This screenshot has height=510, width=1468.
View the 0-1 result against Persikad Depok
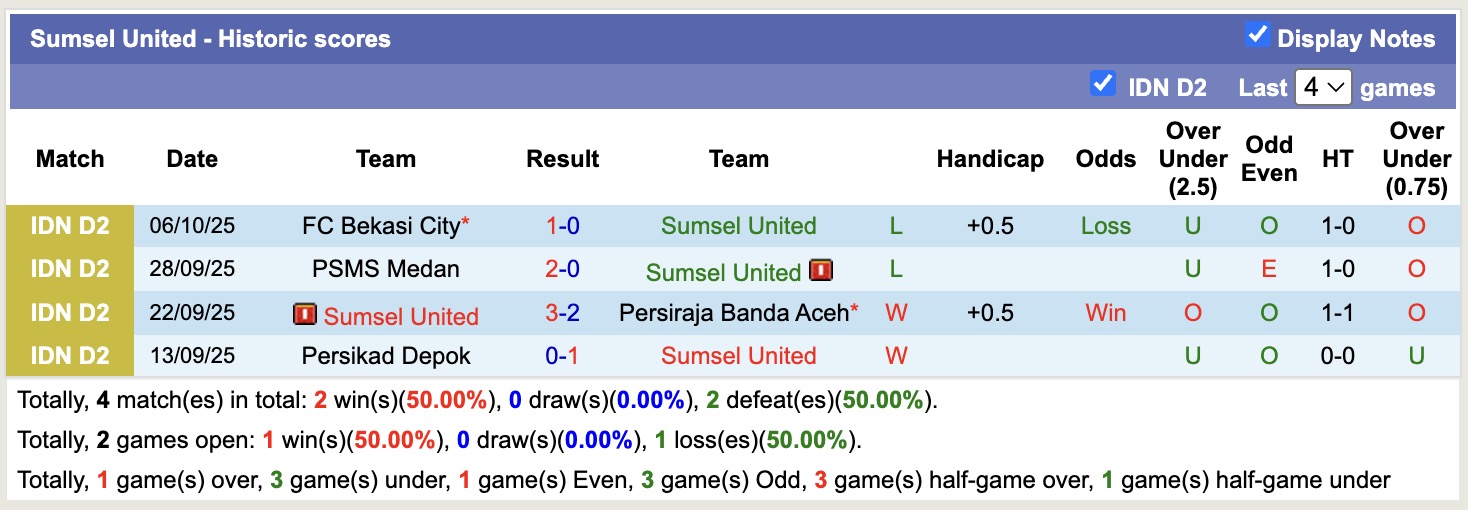(x=562, y=356)
